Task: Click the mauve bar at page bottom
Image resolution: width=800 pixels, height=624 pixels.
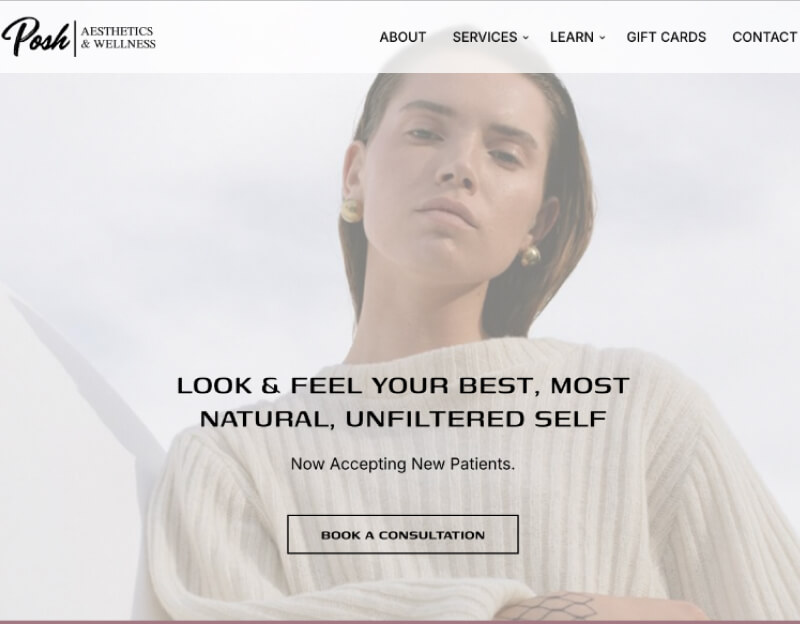Action: tap(400, 622)
